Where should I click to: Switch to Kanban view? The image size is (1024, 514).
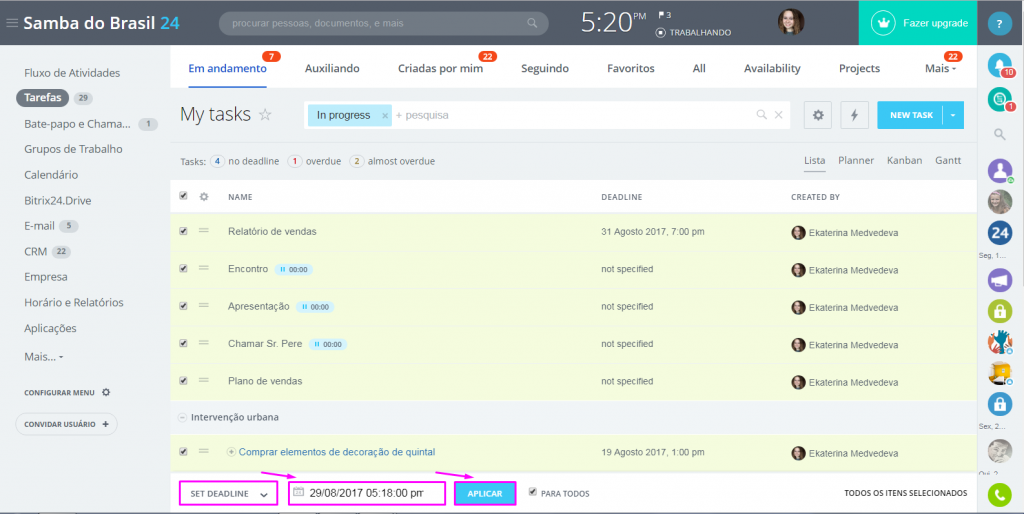(x=904, y=161)
